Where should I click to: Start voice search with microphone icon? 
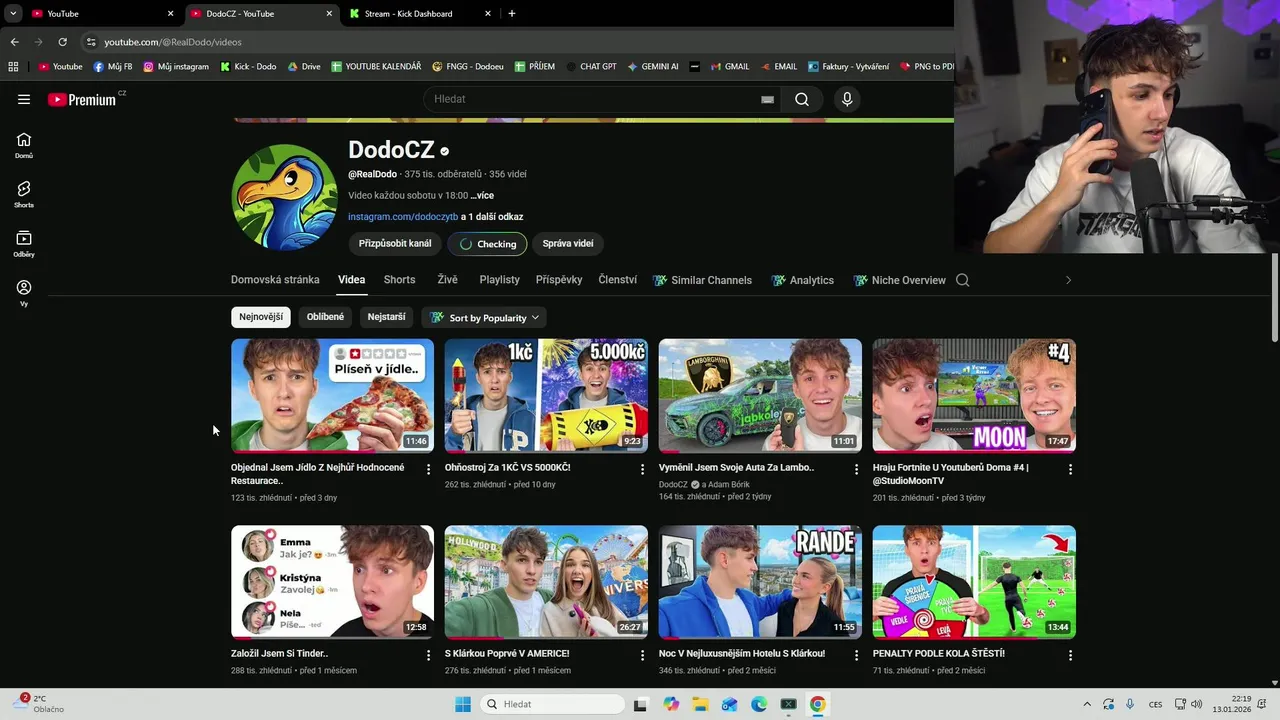coord(847,99)
